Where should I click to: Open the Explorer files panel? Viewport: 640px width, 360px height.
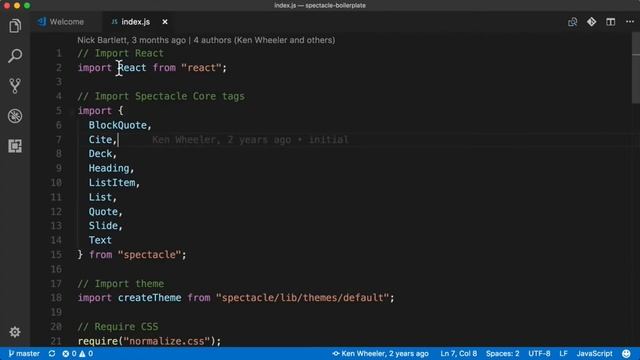[x=15, y=26]
